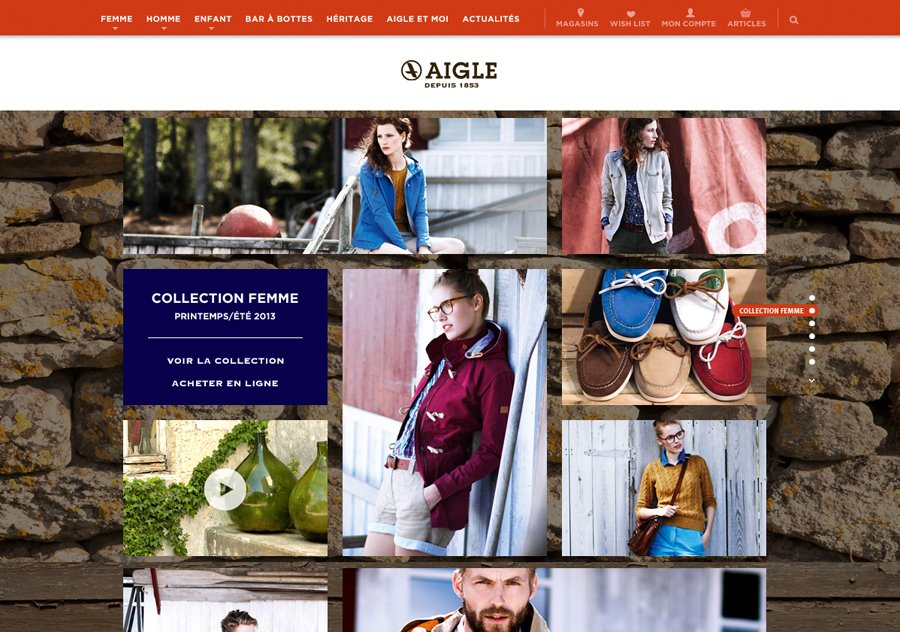This screenshot has height=632, width=900.
Task: Click the Aigle logo
Action: pos(449,73)
